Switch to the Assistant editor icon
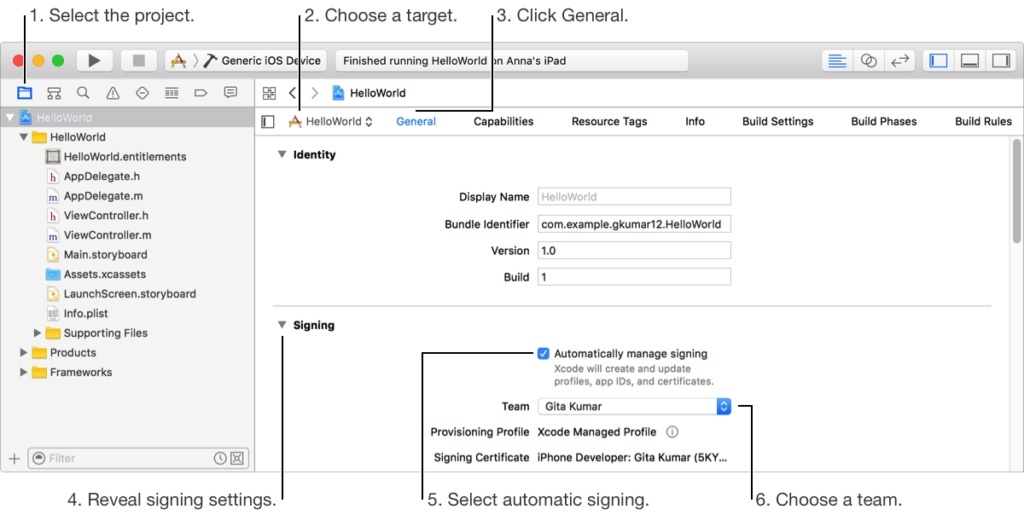The image size is (1024, 515). point(868,61)
